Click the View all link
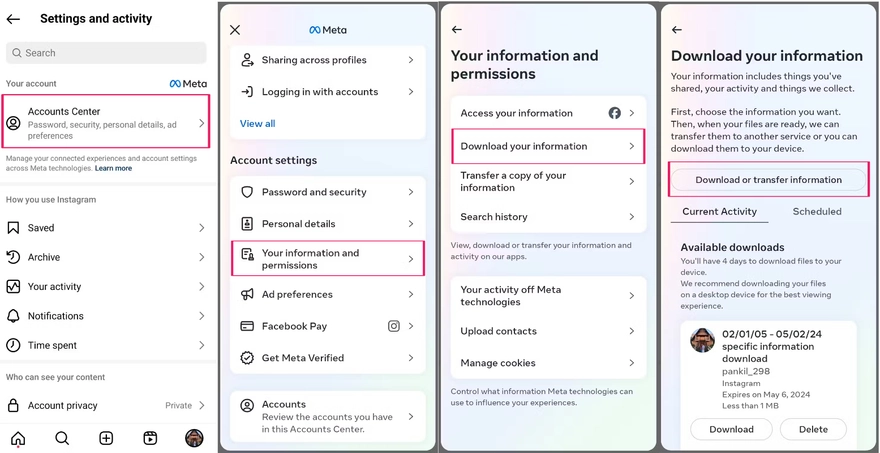This screenshot has height=453, width=880. coord(257,124)
